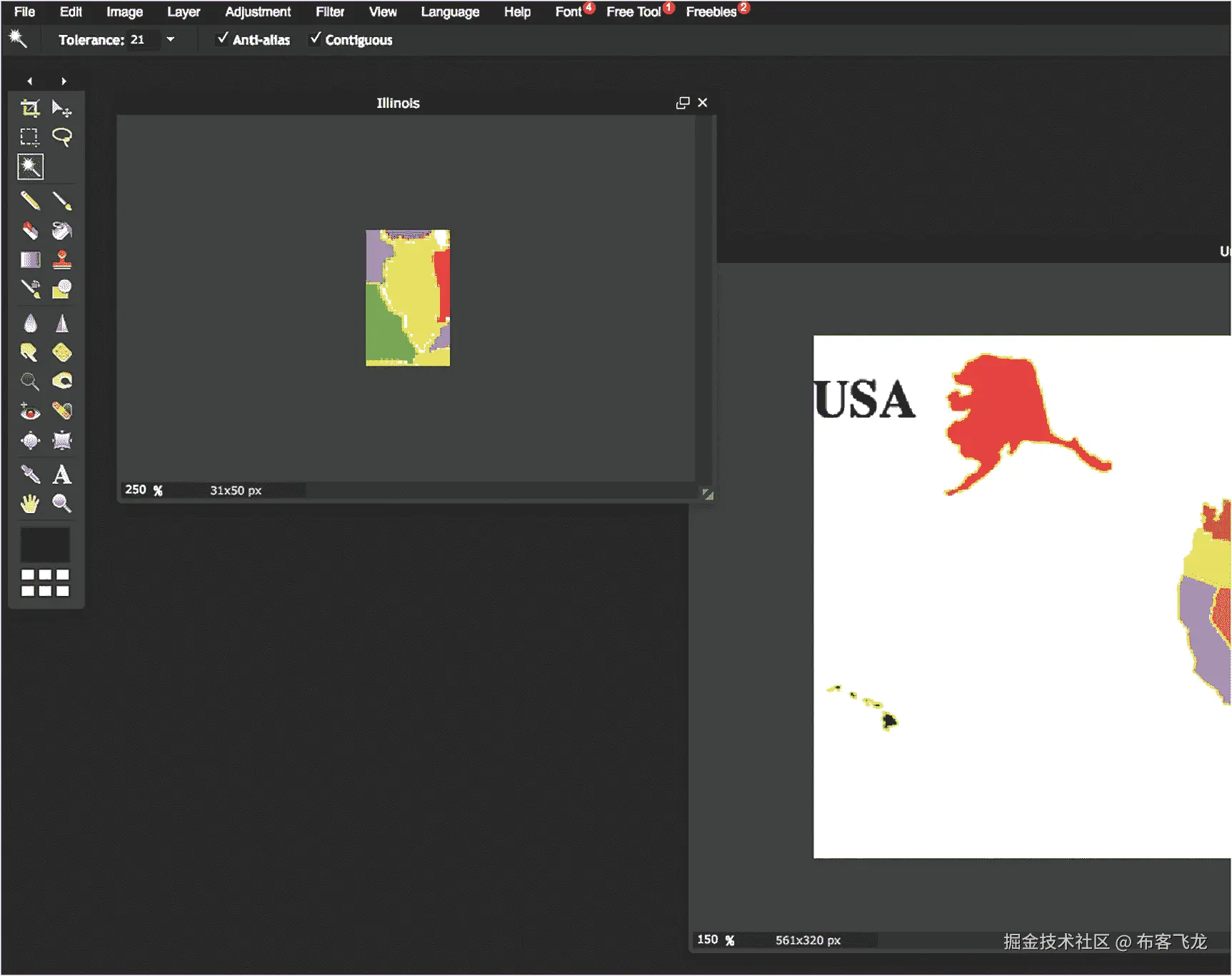Viewport: 1232px width, 976px height.
Task: Toggle the Contiguous checkbox
Action: [316, 39]
